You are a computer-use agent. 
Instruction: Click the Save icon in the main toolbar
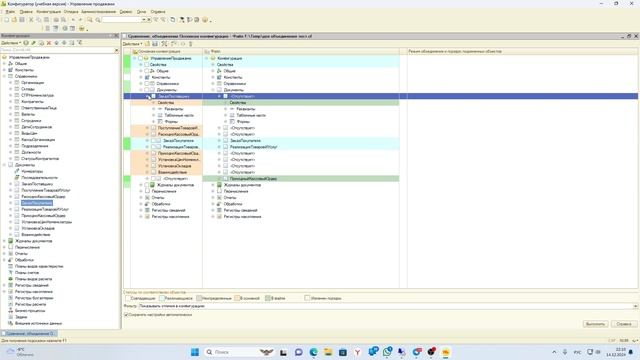click(22, 20)
